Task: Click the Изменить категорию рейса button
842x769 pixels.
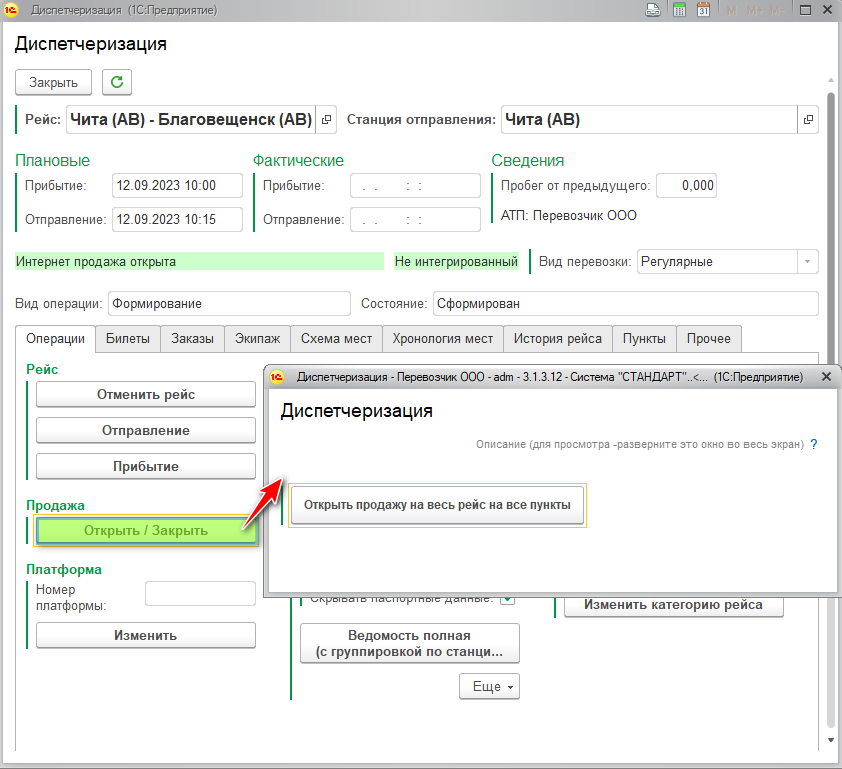Action: pos(673,605)
